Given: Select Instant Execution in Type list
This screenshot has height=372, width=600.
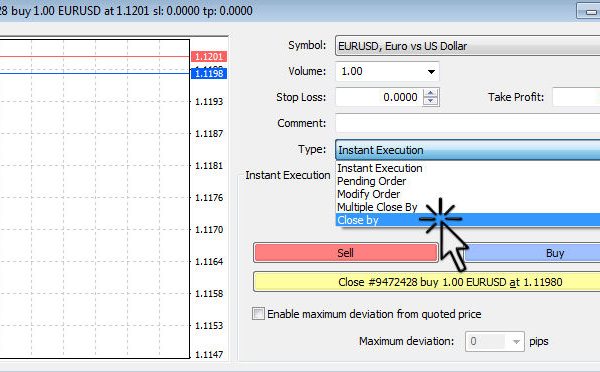Looking at the screenshot, I should pos(468,168).
